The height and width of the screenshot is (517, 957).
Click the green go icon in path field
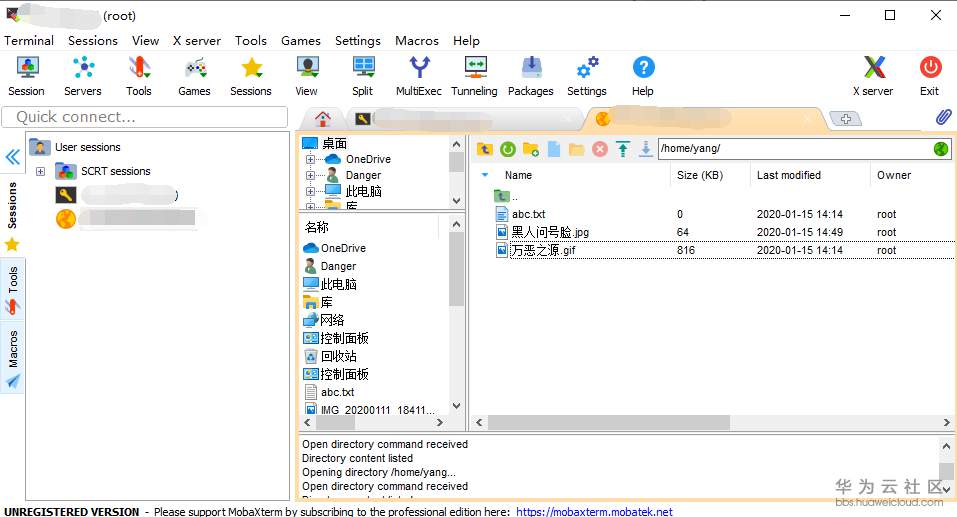point(941,148)
